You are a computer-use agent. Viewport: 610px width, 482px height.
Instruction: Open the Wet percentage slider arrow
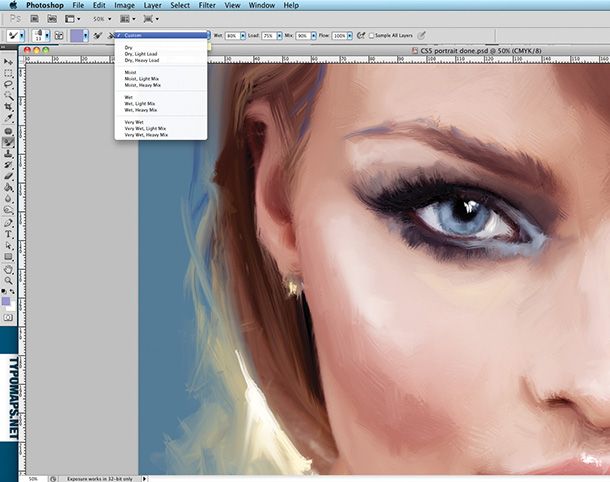click(243, 36)
